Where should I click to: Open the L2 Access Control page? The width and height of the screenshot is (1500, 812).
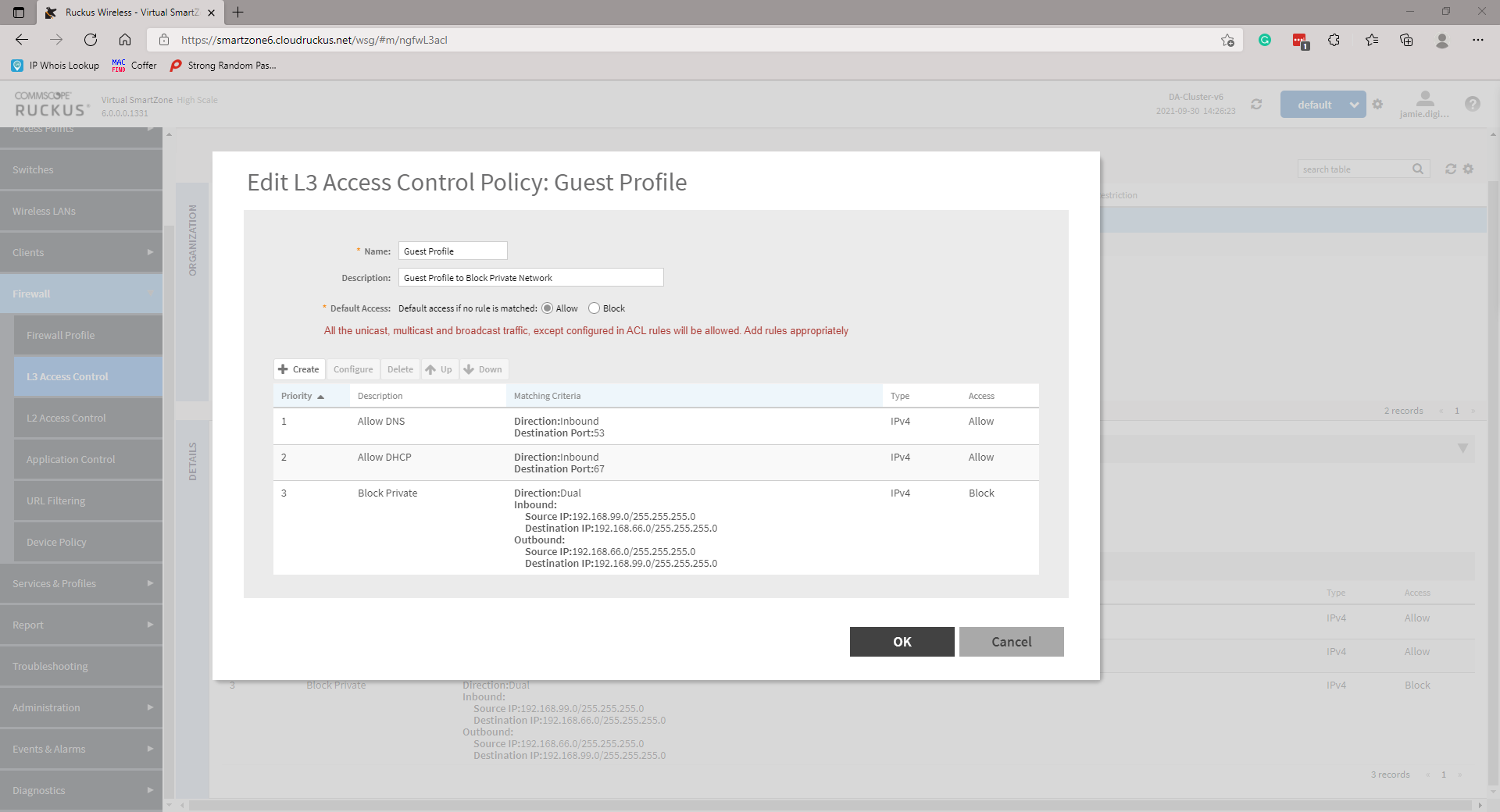pyautogui.click(x=66, y=418)
